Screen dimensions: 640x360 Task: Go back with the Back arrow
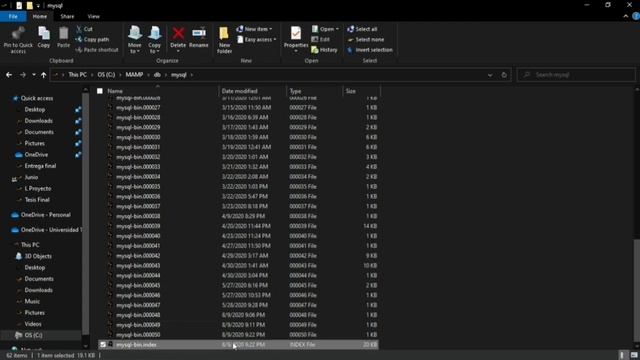(9, 75)
